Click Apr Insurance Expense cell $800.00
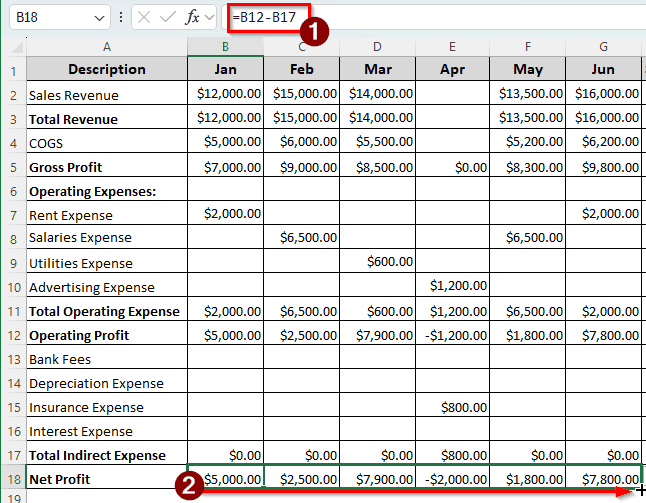 (452, 405)
